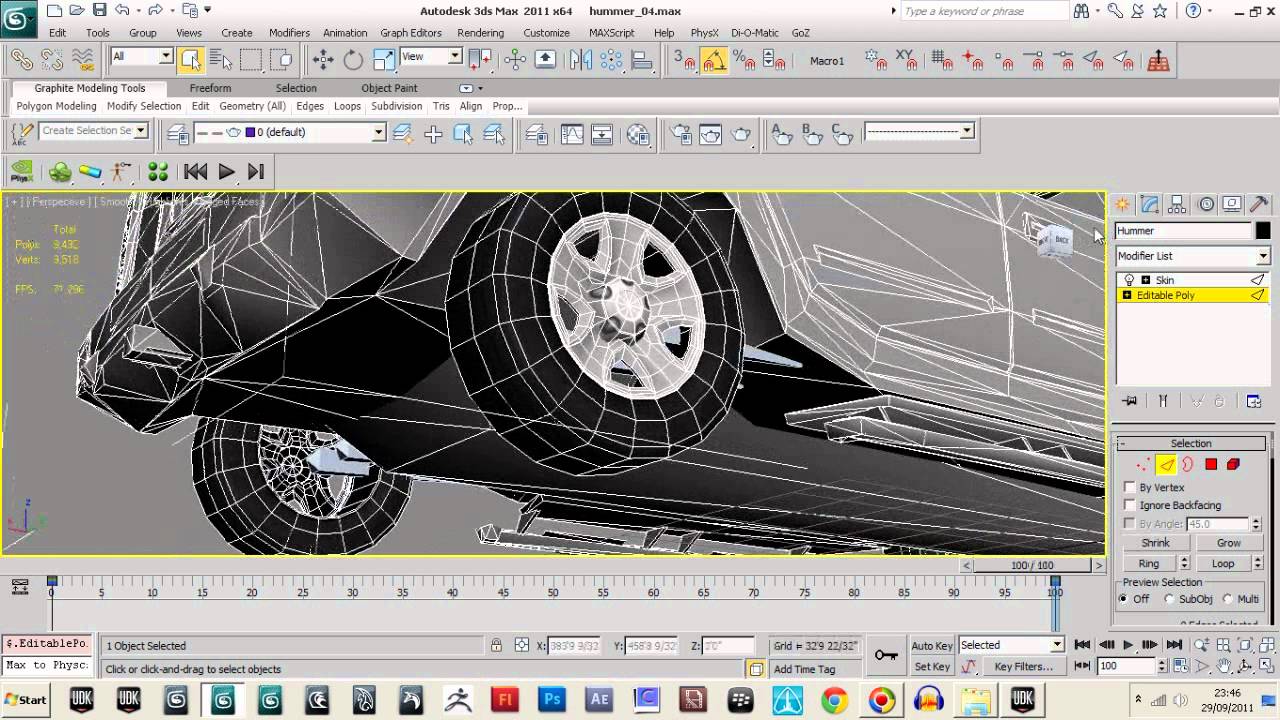
Task: Click the Bind to Space Warp icon
Action: pos(83,60)
